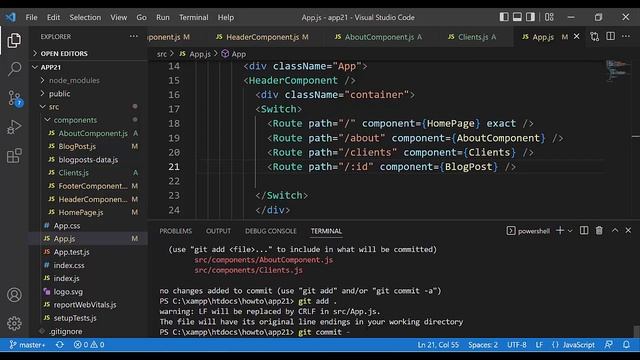This screenshot has width=640, height=360.
Task: Switch to the HeaderComponent.js tab
Action: [262, 37]
